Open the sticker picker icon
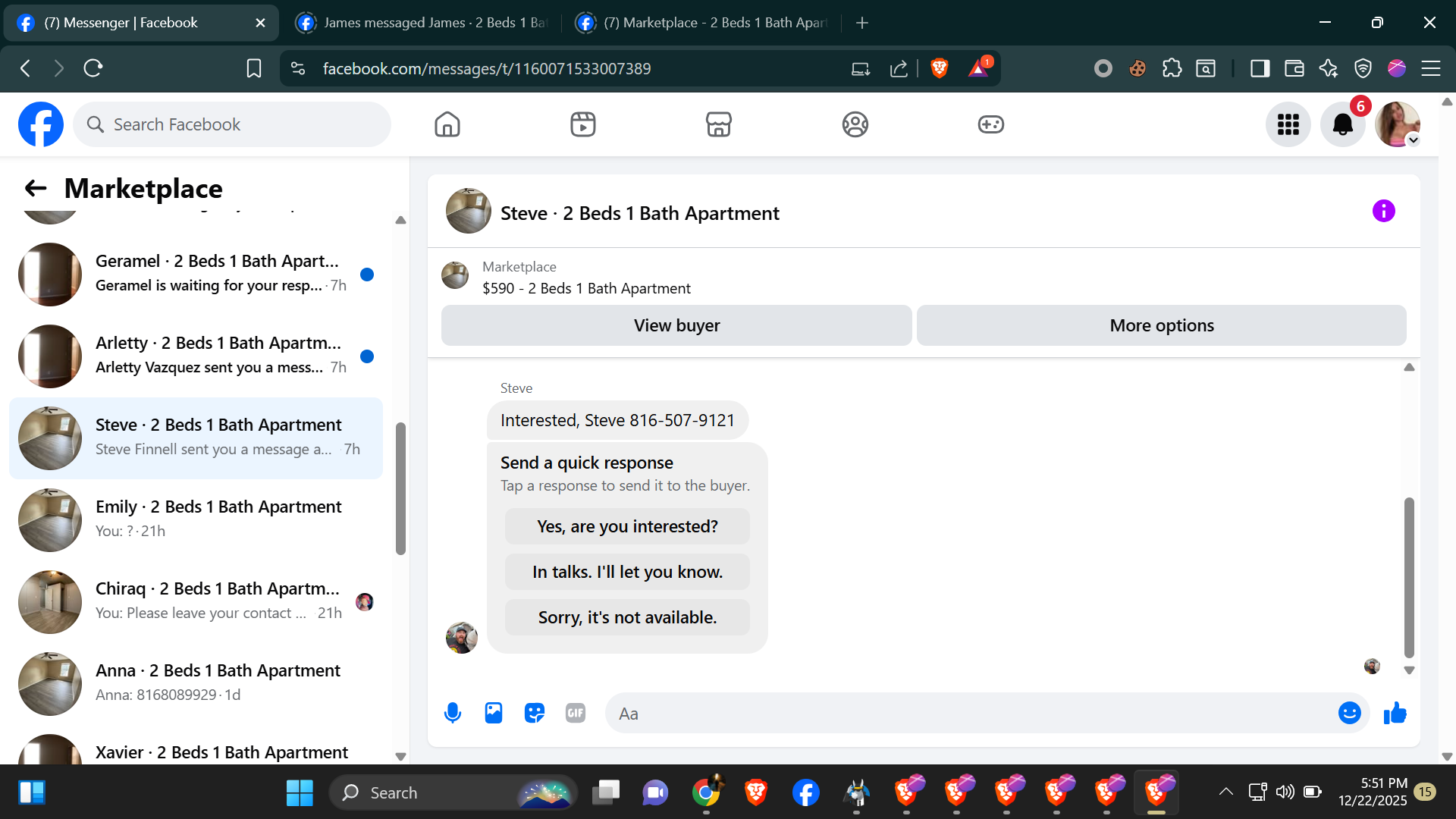The image size is (1456, 819). (535, 713)
